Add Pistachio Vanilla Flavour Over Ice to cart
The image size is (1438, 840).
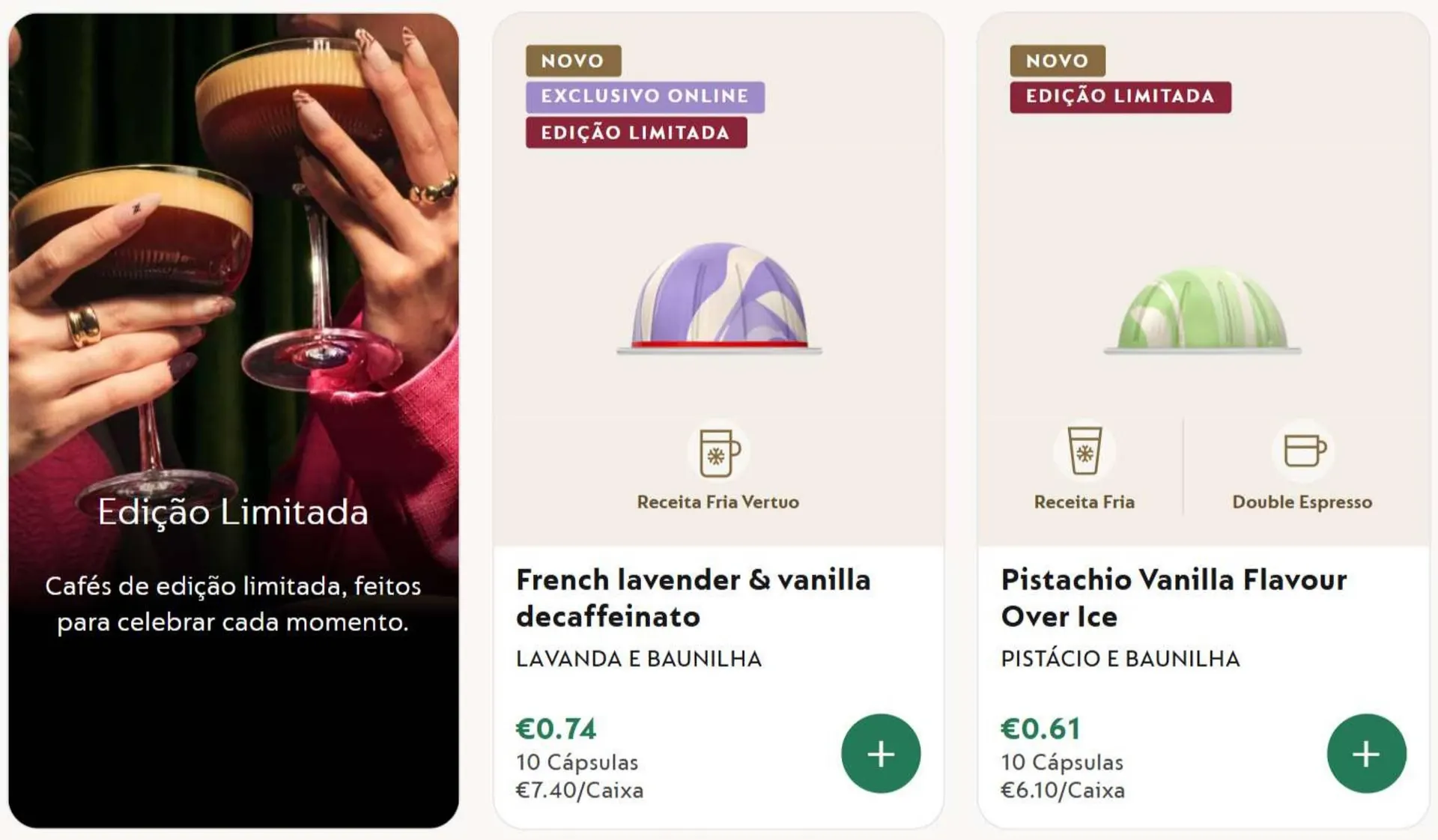[1365, 753]
